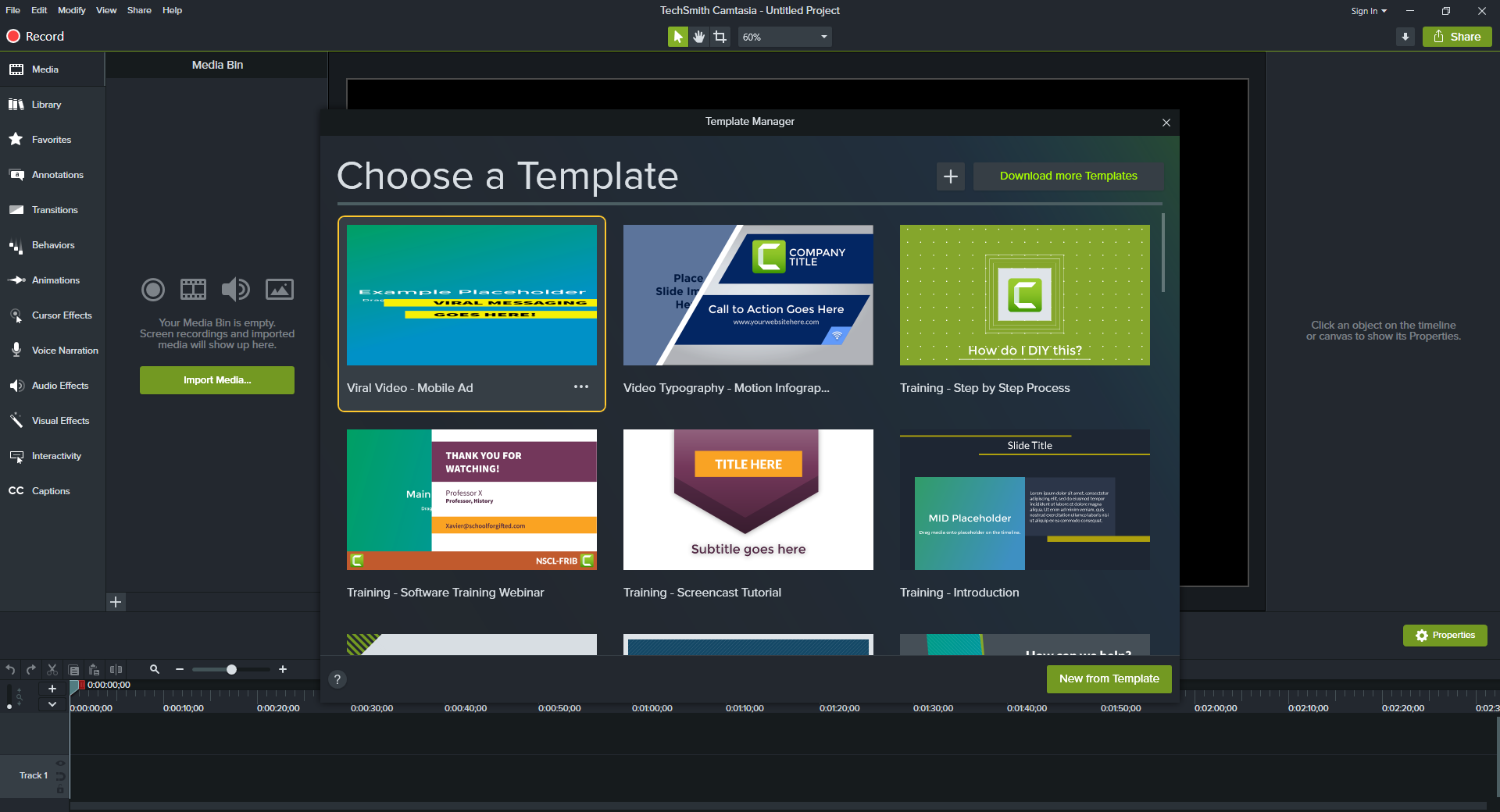Click New from Template
Image resolution: width=1500 pixels, height=812 pixels.
[1109, 678]
